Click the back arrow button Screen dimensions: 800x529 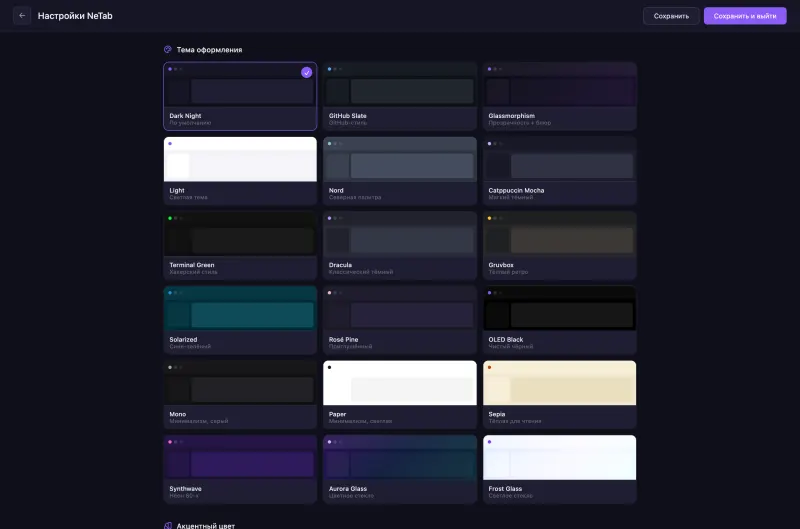tap(21, 16)
